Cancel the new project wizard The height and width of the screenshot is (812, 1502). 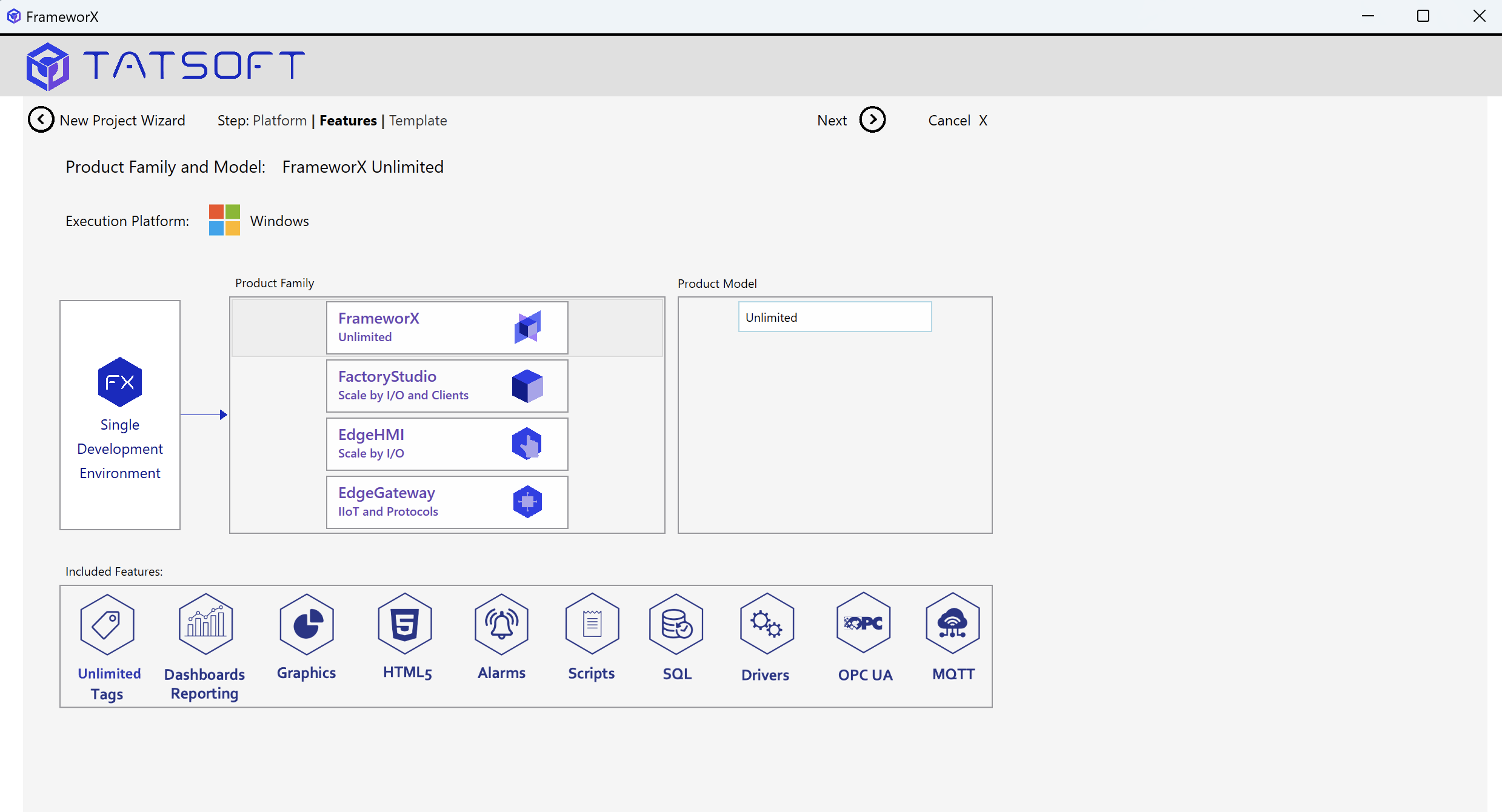pyautogui.click(x=958, y=121)
